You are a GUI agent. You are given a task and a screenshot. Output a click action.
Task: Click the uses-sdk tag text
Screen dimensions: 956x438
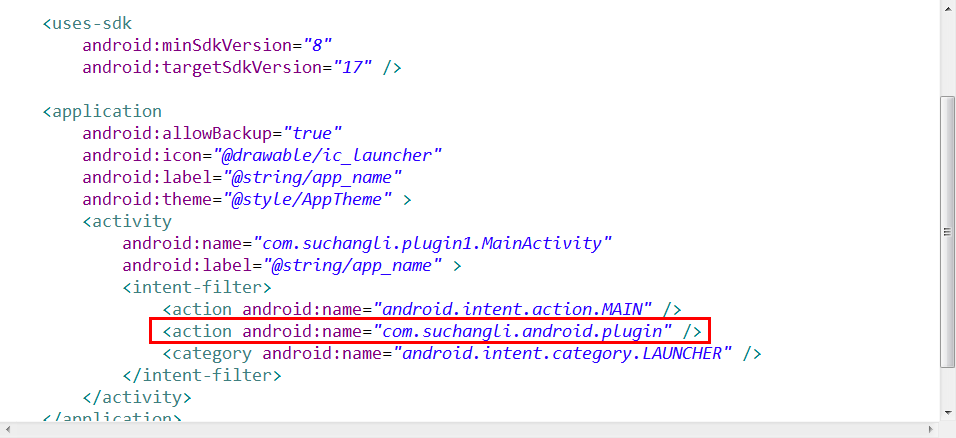click(x=87, y=24)
